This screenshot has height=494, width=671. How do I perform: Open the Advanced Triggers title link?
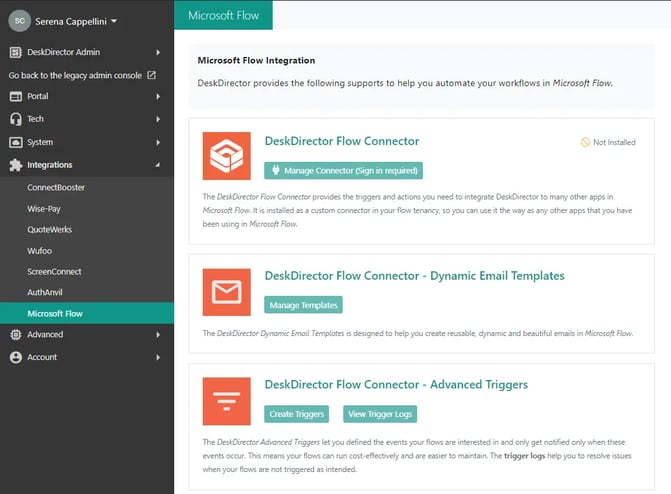pos(396,384)
